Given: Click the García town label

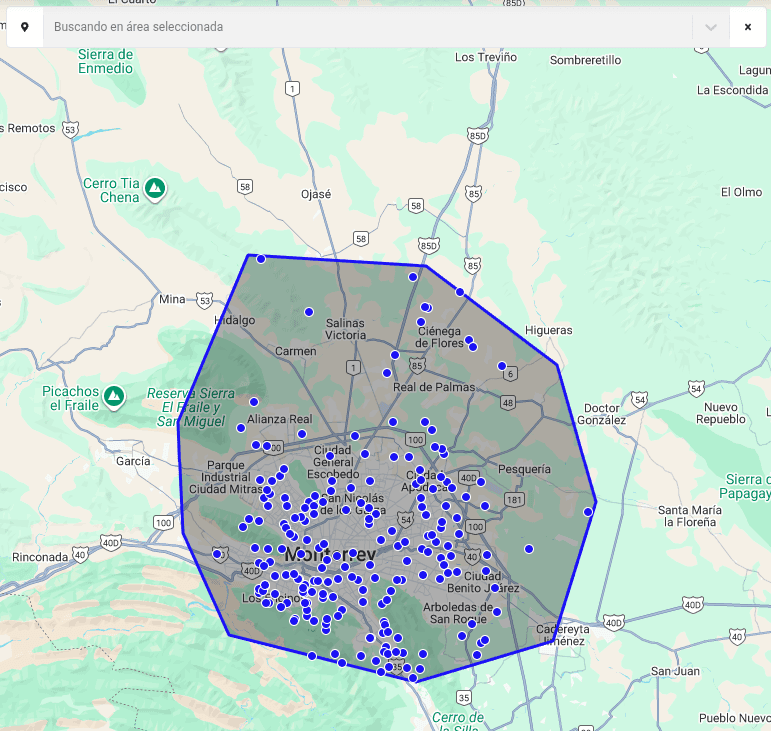Looking at the screenshot, I should pos(133,461).
